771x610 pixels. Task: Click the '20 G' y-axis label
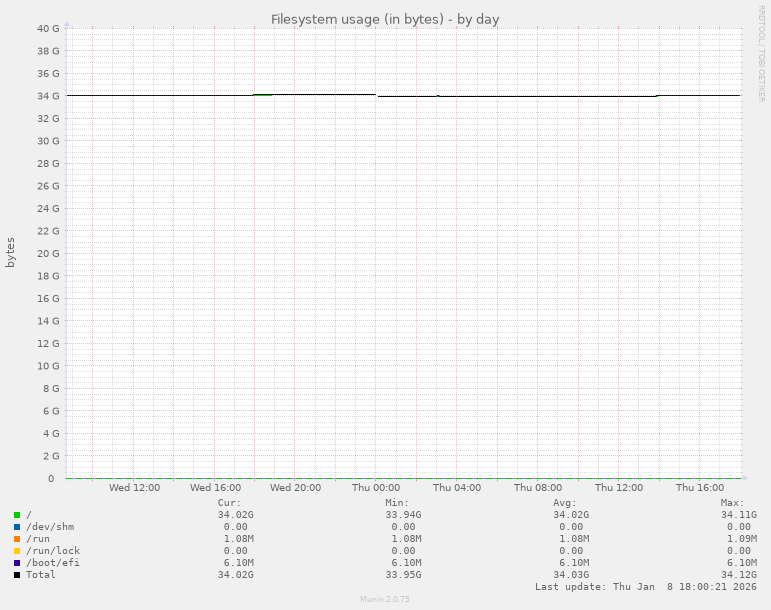tap(48, 254)
